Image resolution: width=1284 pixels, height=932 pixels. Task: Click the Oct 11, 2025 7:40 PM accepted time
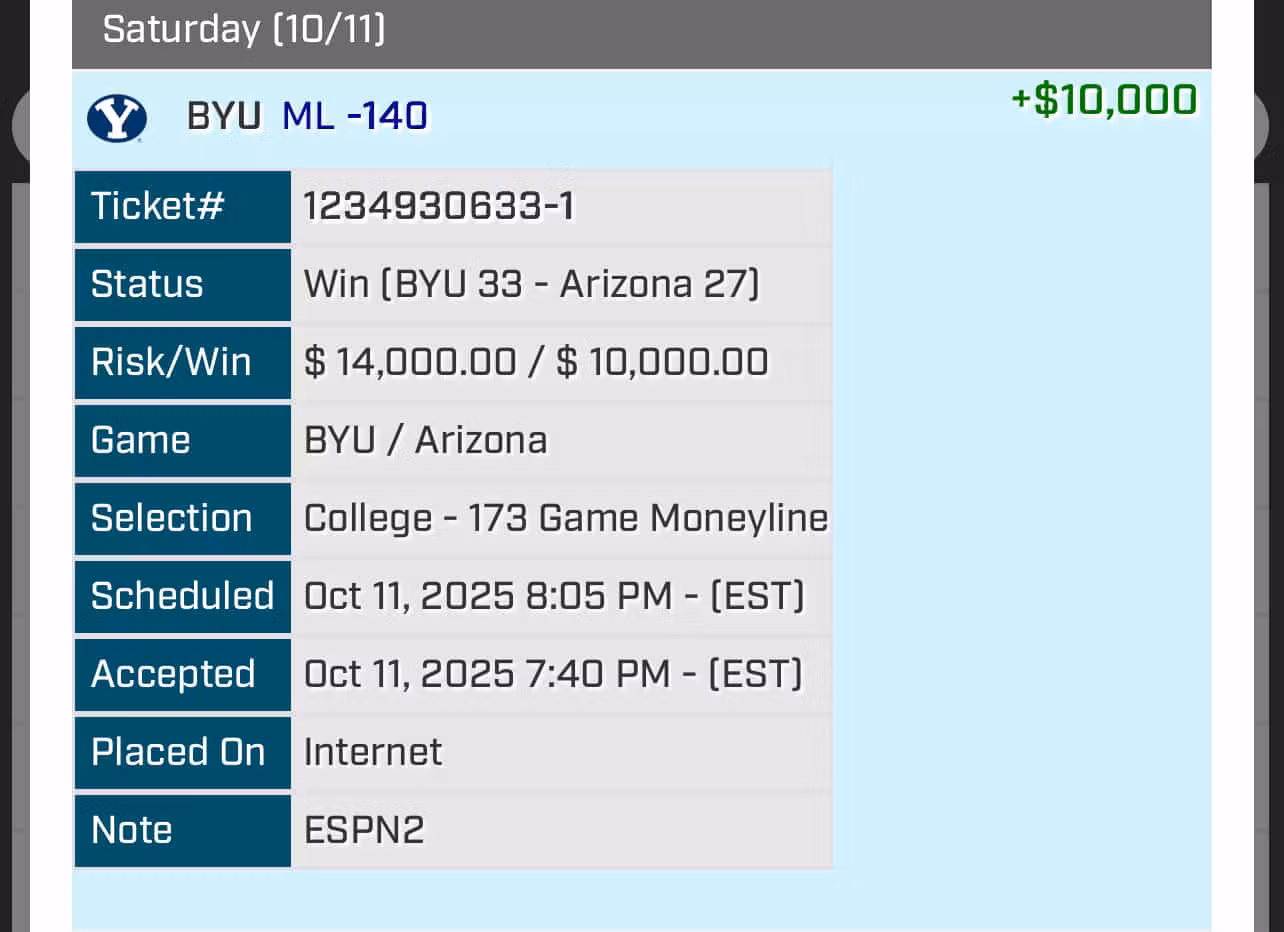tap(552, 674)
